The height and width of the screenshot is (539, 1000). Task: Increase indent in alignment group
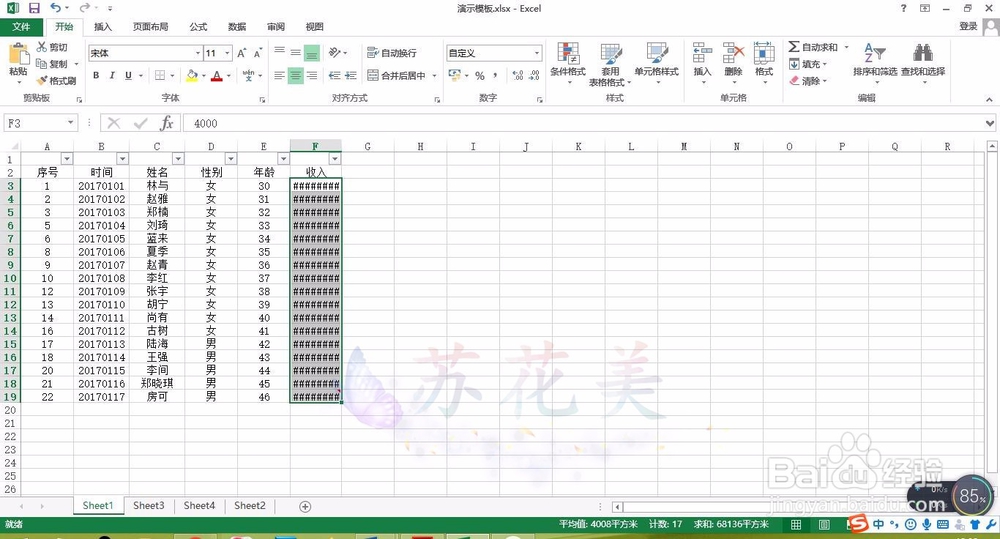[x=351, y=75]
